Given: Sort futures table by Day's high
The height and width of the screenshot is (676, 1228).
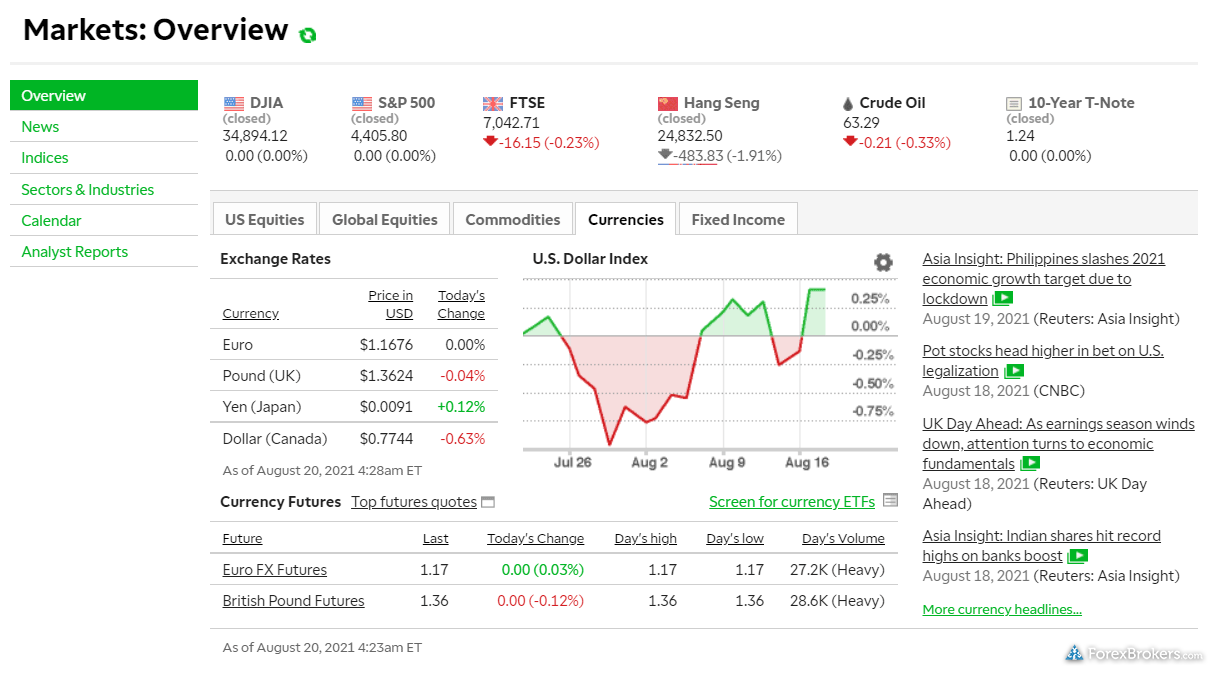Looking at the screenshot, I should pyautogui.click(x=645, y=538).
